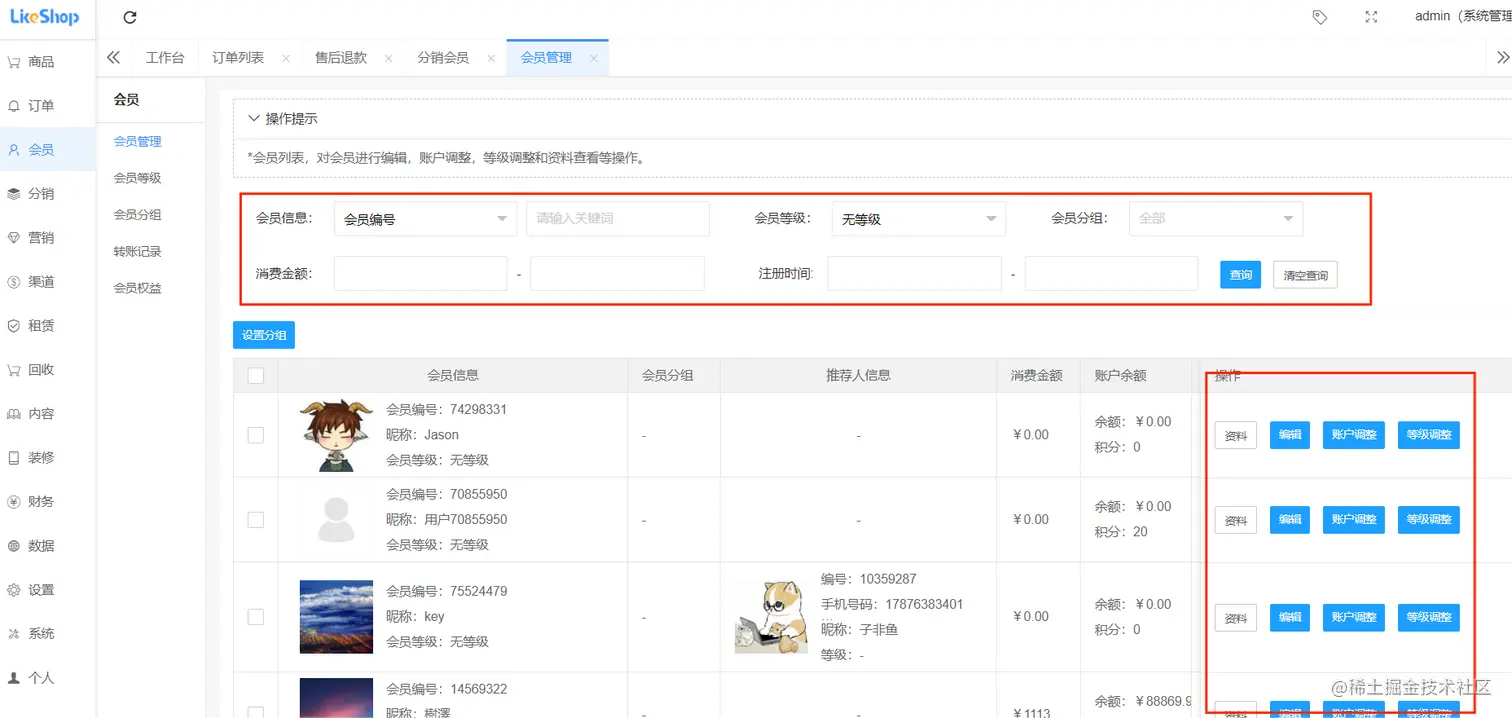Click the 注册时间 end date field

coord(1111,274)
